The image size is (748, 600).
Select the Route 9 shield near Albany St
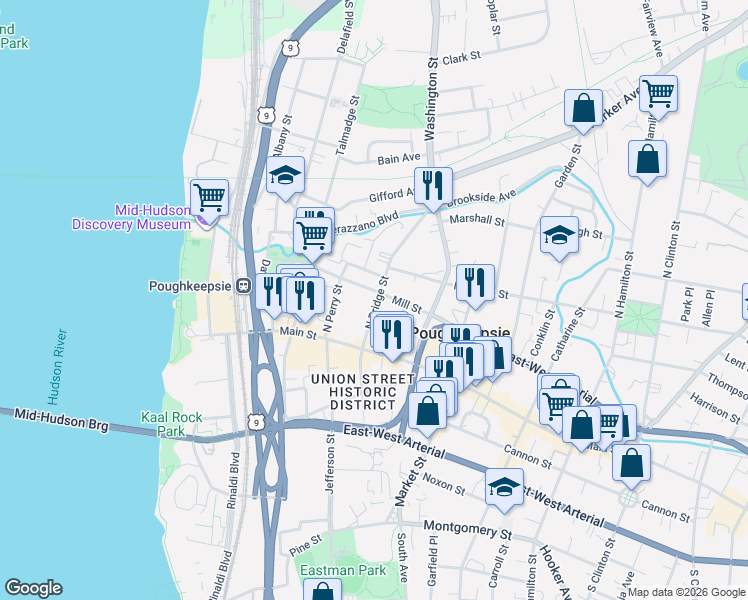(x=266, y=115)
